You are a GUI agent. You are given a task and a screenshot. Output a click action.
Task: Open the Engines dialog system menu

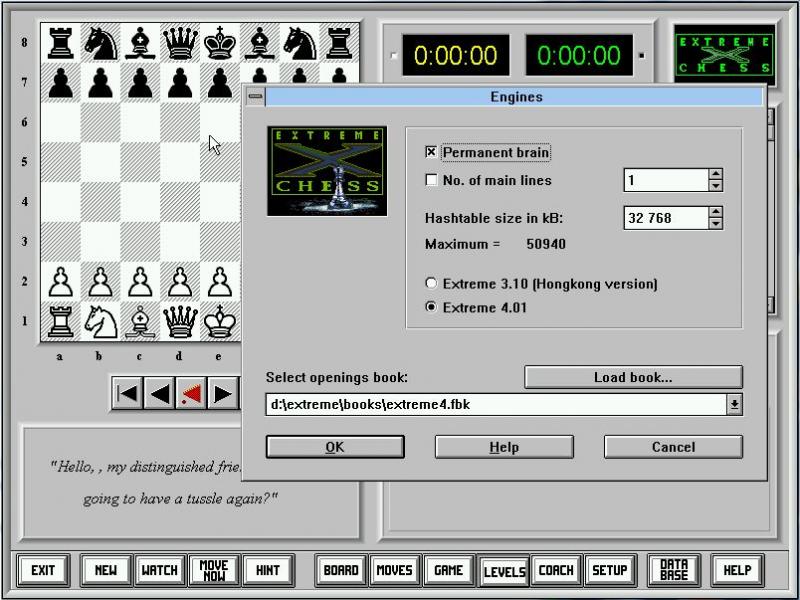255,97
